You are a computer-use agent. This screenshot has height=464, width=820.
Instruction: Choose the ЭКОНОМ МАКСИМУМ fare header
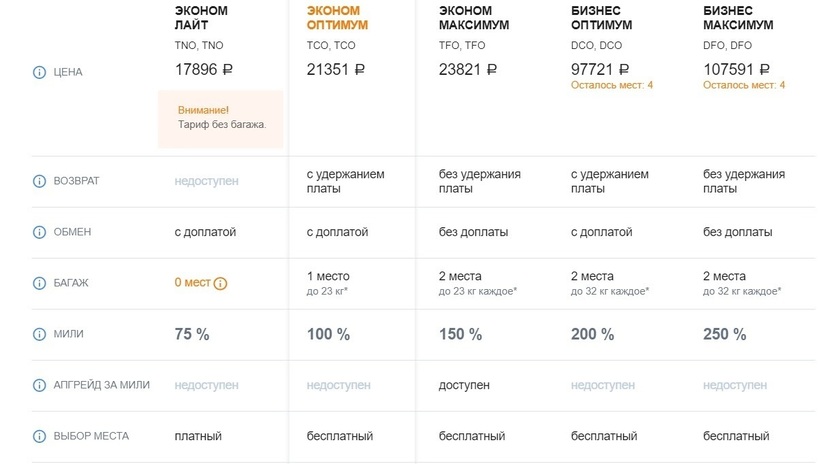point(473,18)
